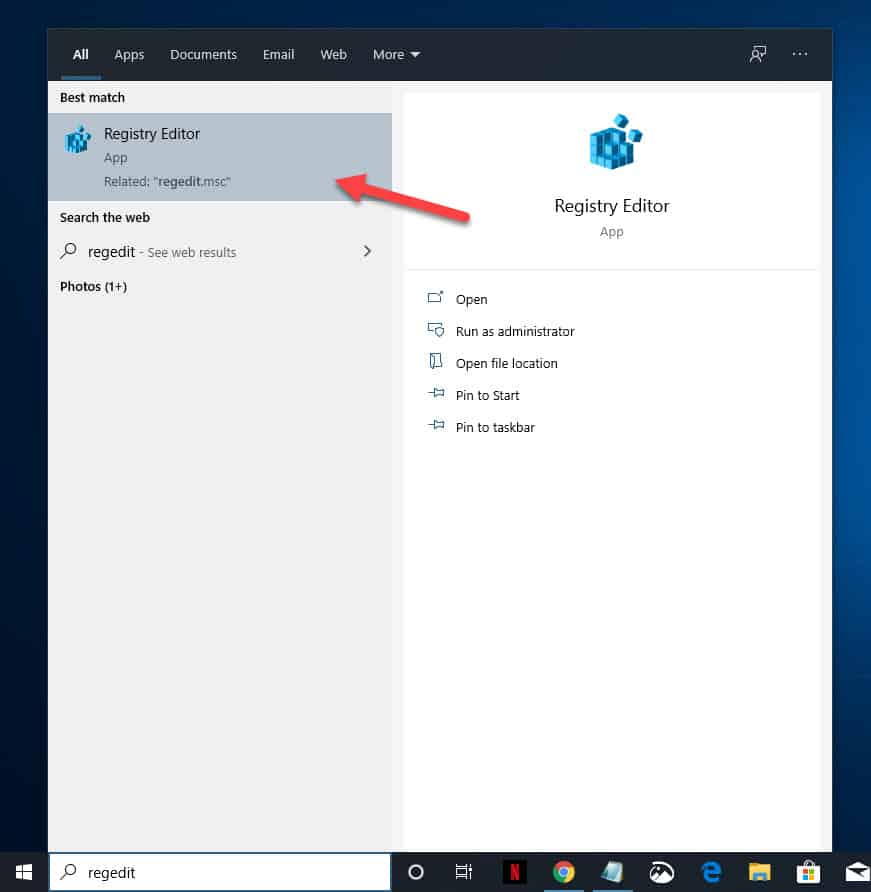Screen dimensions: 871x892
Task: Launch Microsoft Edge from the taskbar
Action: (711, 872)
